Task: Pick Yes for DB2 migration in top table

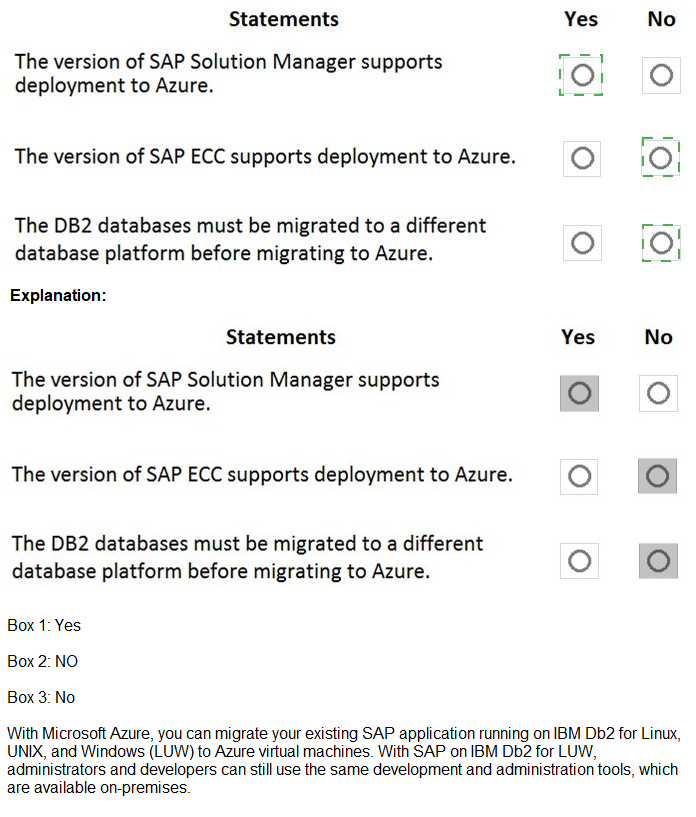Action: [581, 242]
